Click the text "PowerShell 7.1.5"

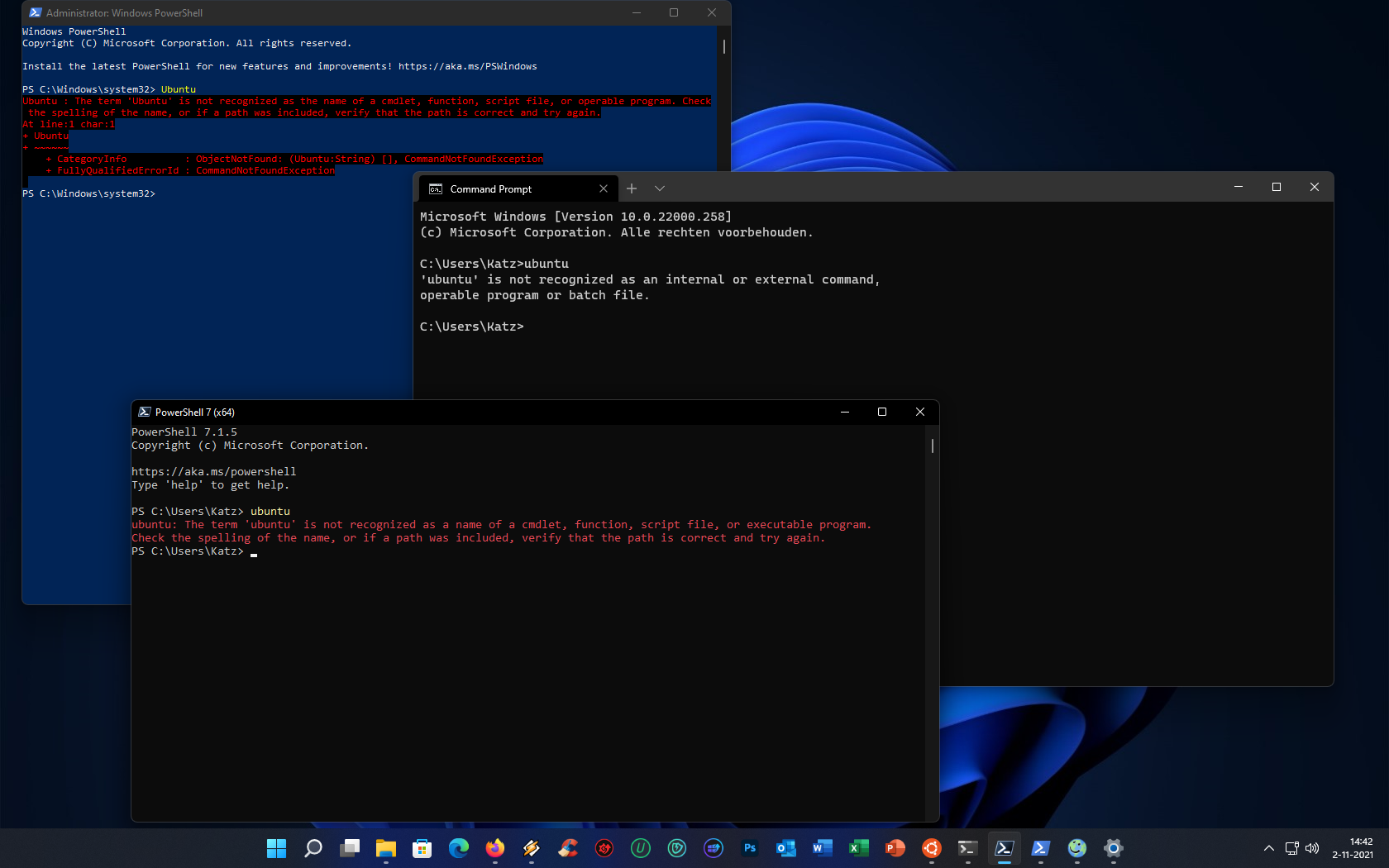point(184,432)
